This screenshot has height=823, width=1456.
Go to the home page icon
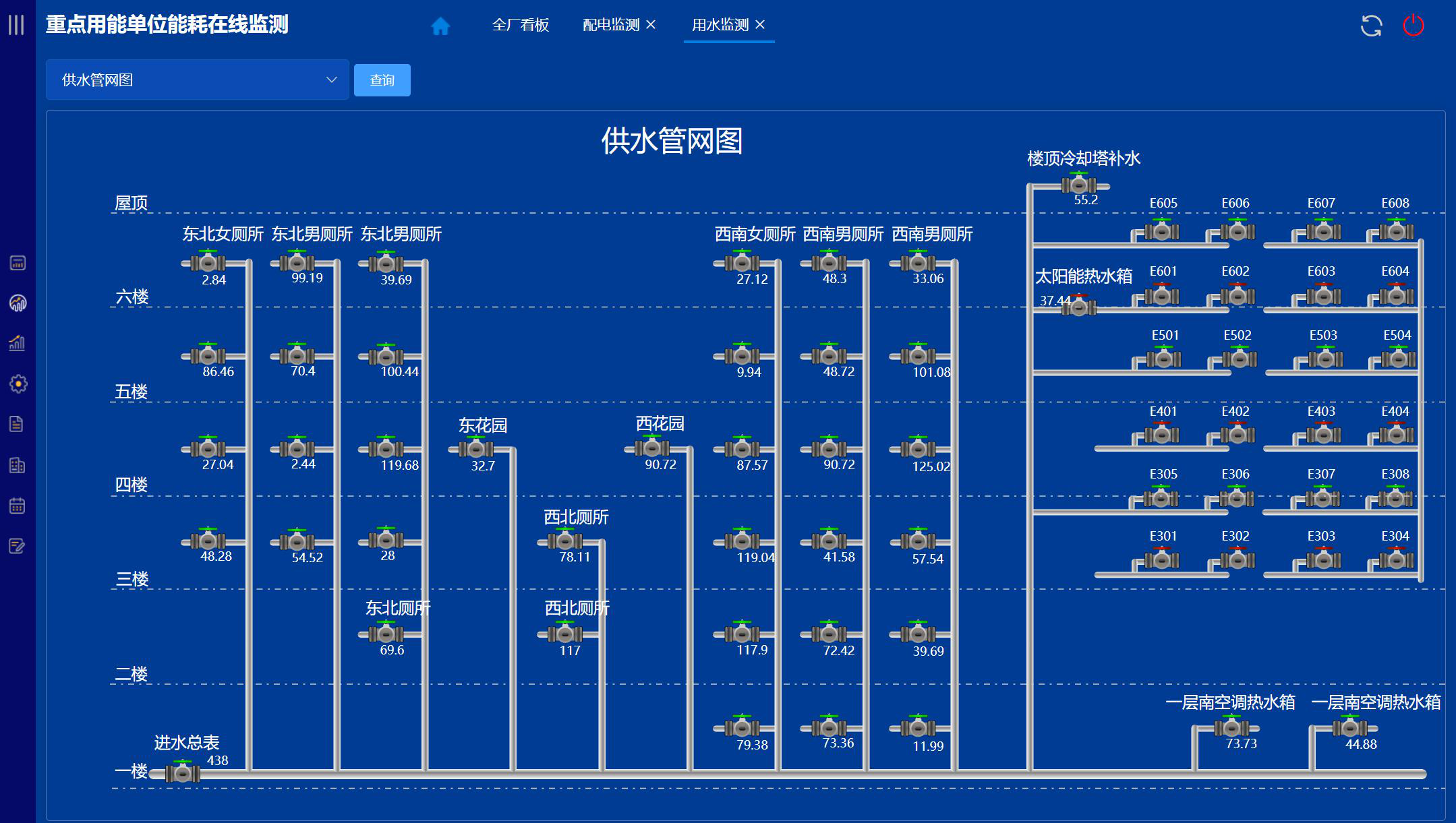click(440, 26)
